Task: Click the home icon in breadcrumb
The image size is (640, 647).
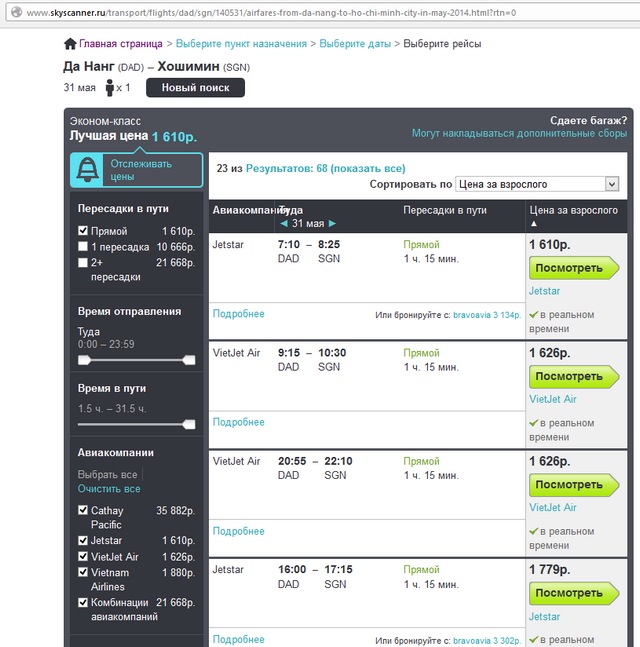Action: (70, 43)
